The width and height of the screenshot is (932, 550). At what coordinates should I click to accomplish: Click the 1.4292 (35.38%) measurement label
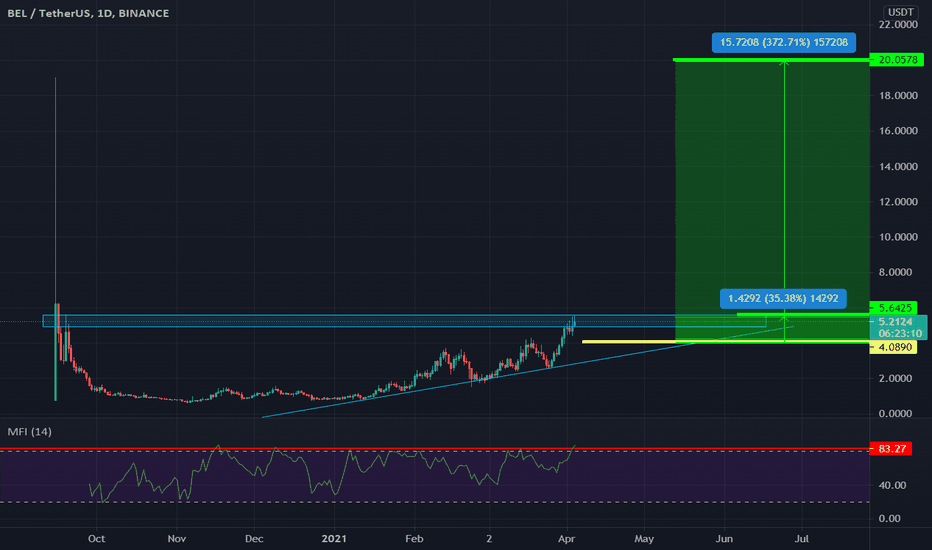783,298
